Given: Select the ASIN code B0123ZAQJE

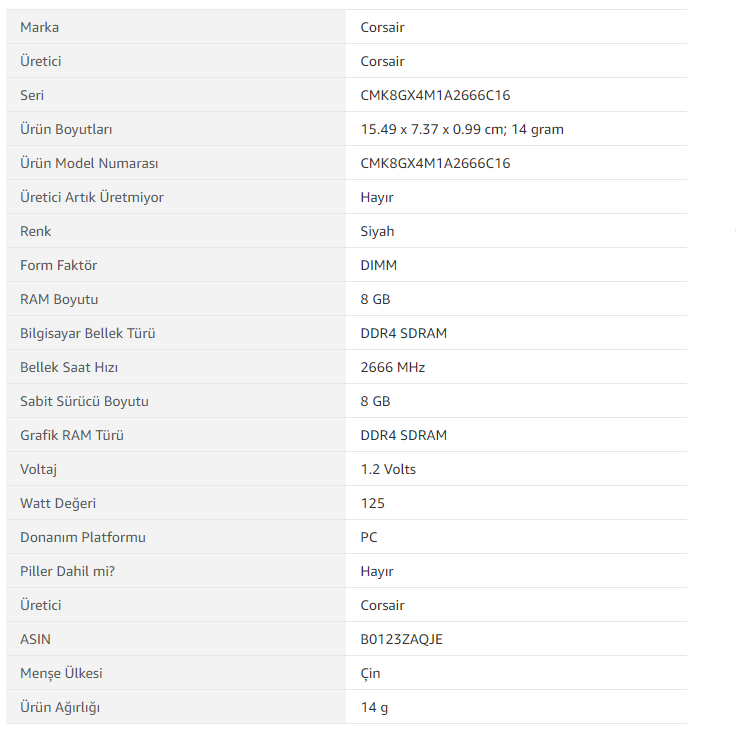Looking at the screenshot, I should coord(401,639).
